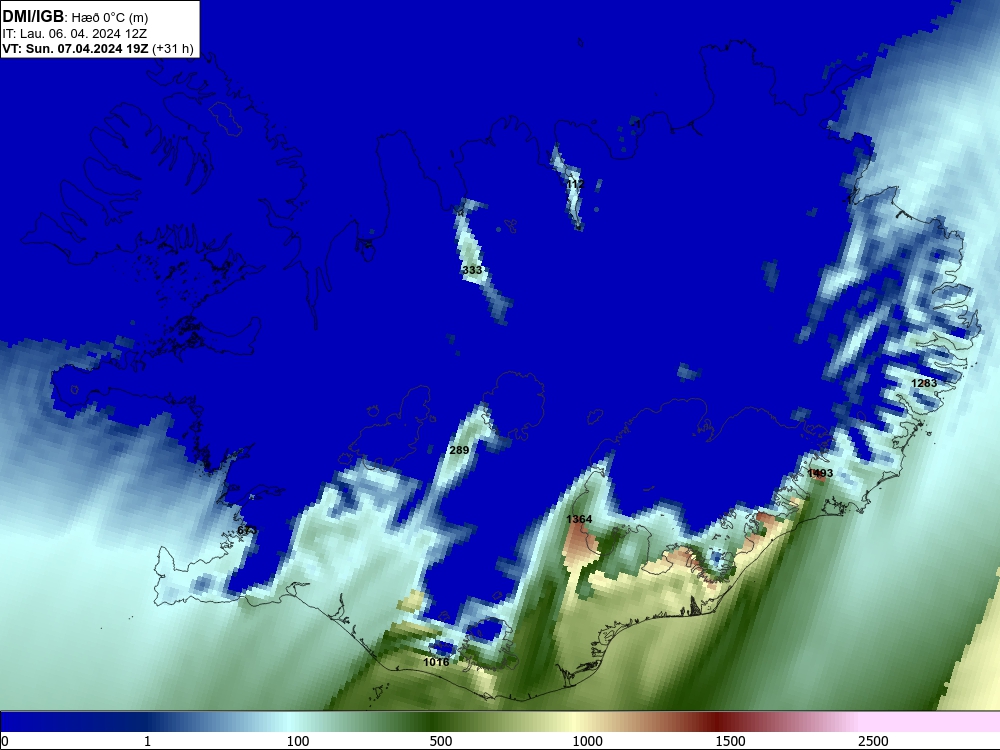Click the legend label 1000

point(587,741)
